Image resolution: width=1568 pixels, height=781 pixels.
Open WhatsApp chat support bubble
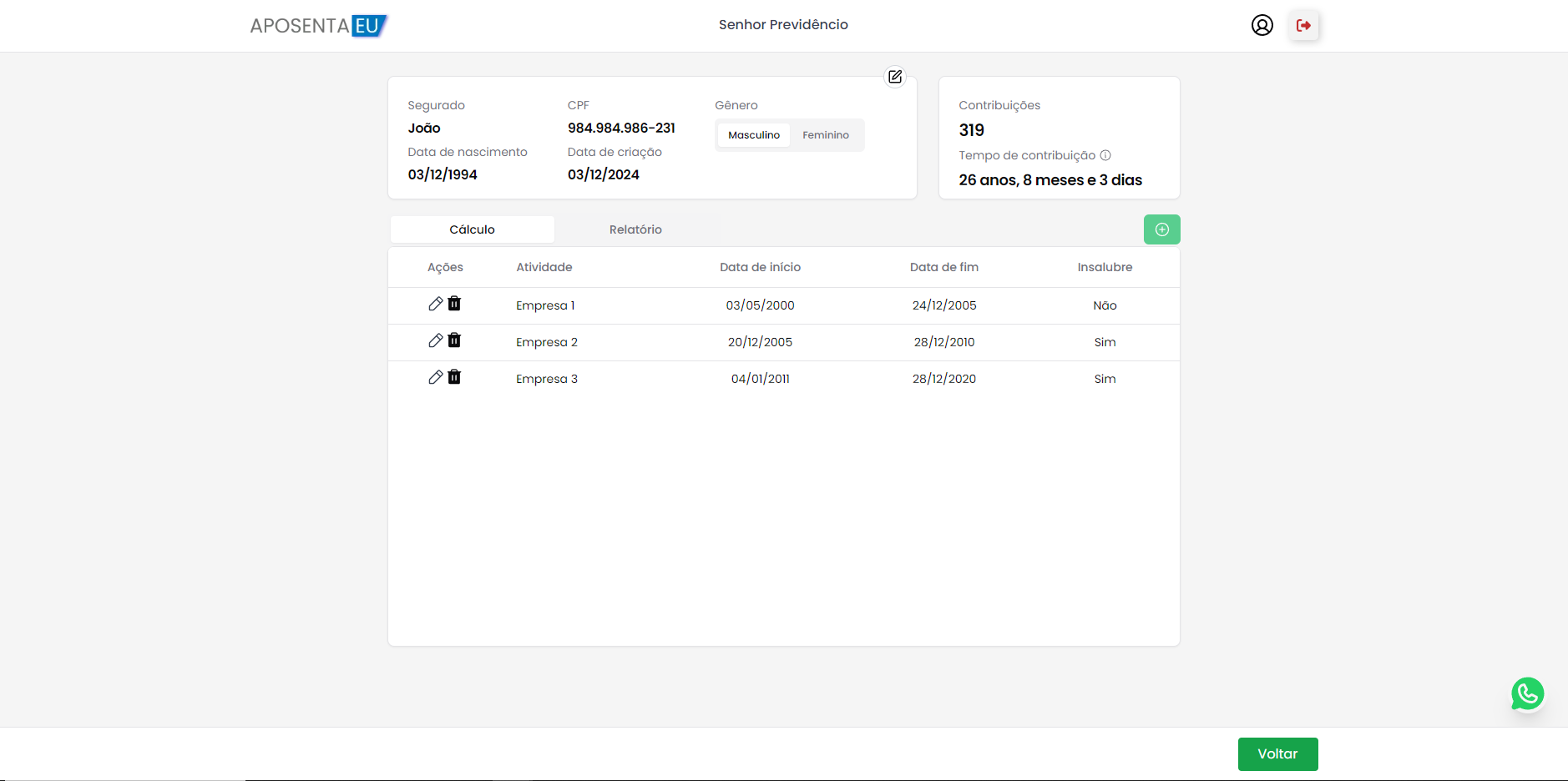pyautogui.click(x=1527, y=694)
